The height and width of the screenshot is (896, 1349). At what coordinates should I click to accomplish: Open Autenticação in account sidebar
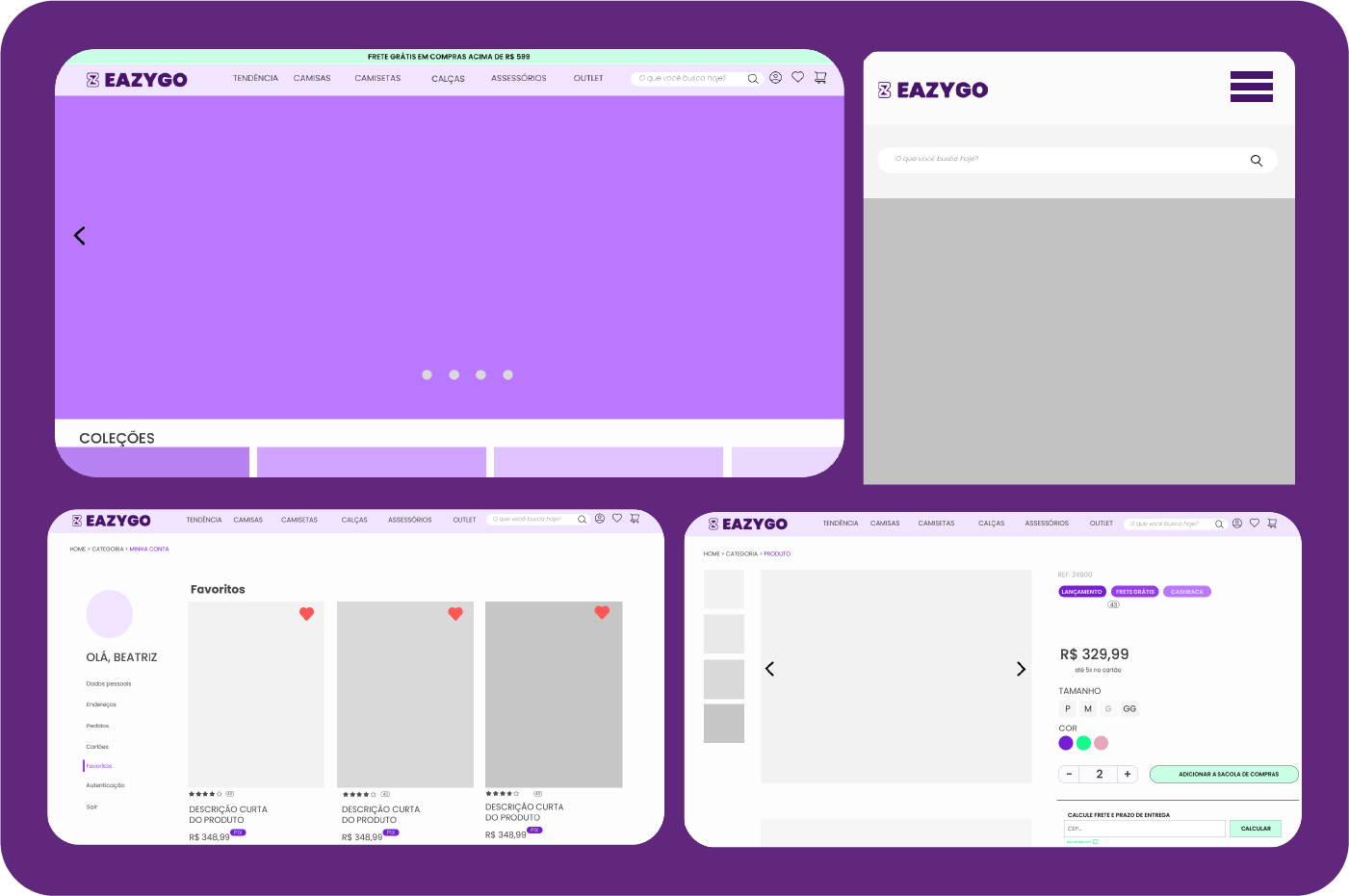(105, 785)
